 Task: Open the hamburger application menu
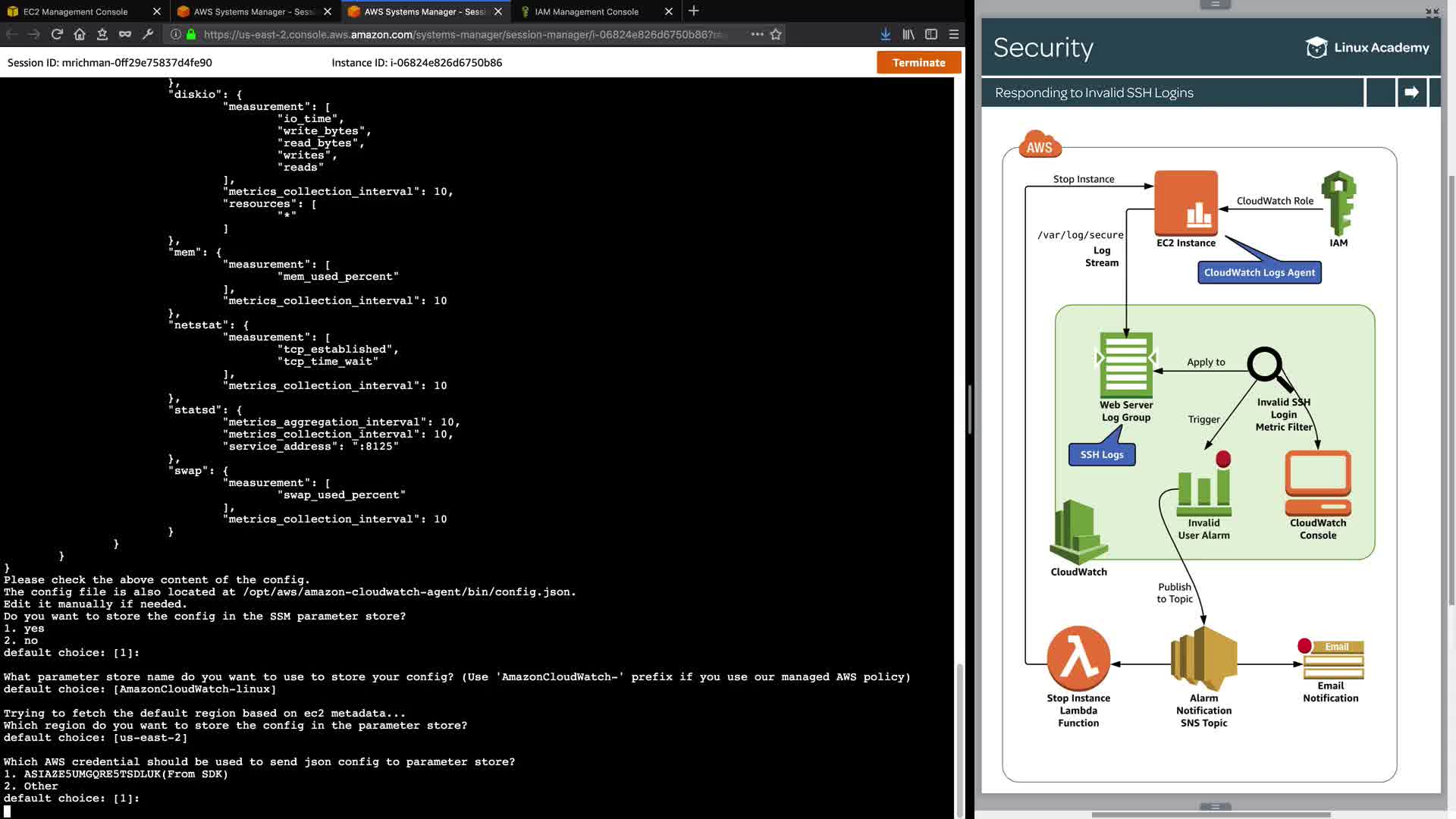[x=954, y=34]
